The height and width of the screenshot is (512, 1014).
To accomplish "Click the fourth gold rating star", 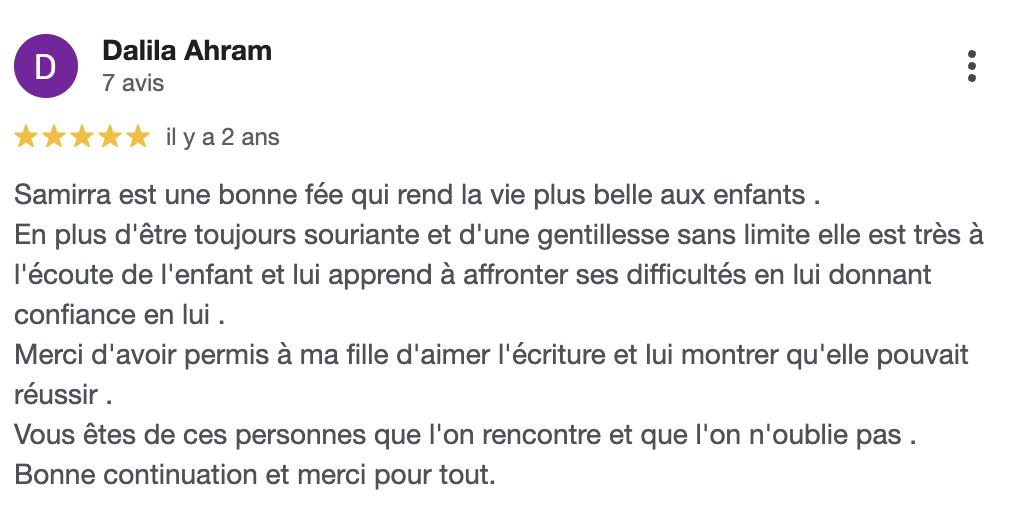I will tap(109, 137).
